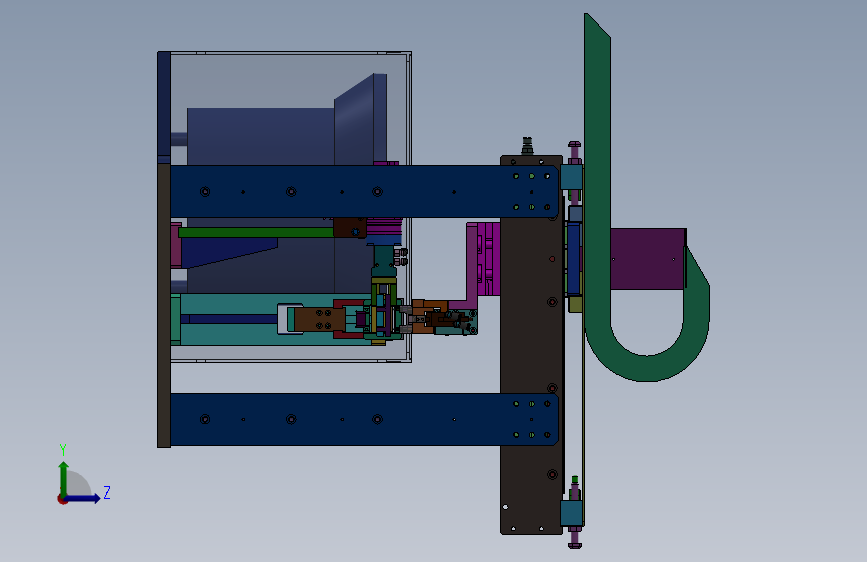Select the purple rectangular block inside the green bracket
Viewport: 867px width, 562px height.
tap(647, 259)
